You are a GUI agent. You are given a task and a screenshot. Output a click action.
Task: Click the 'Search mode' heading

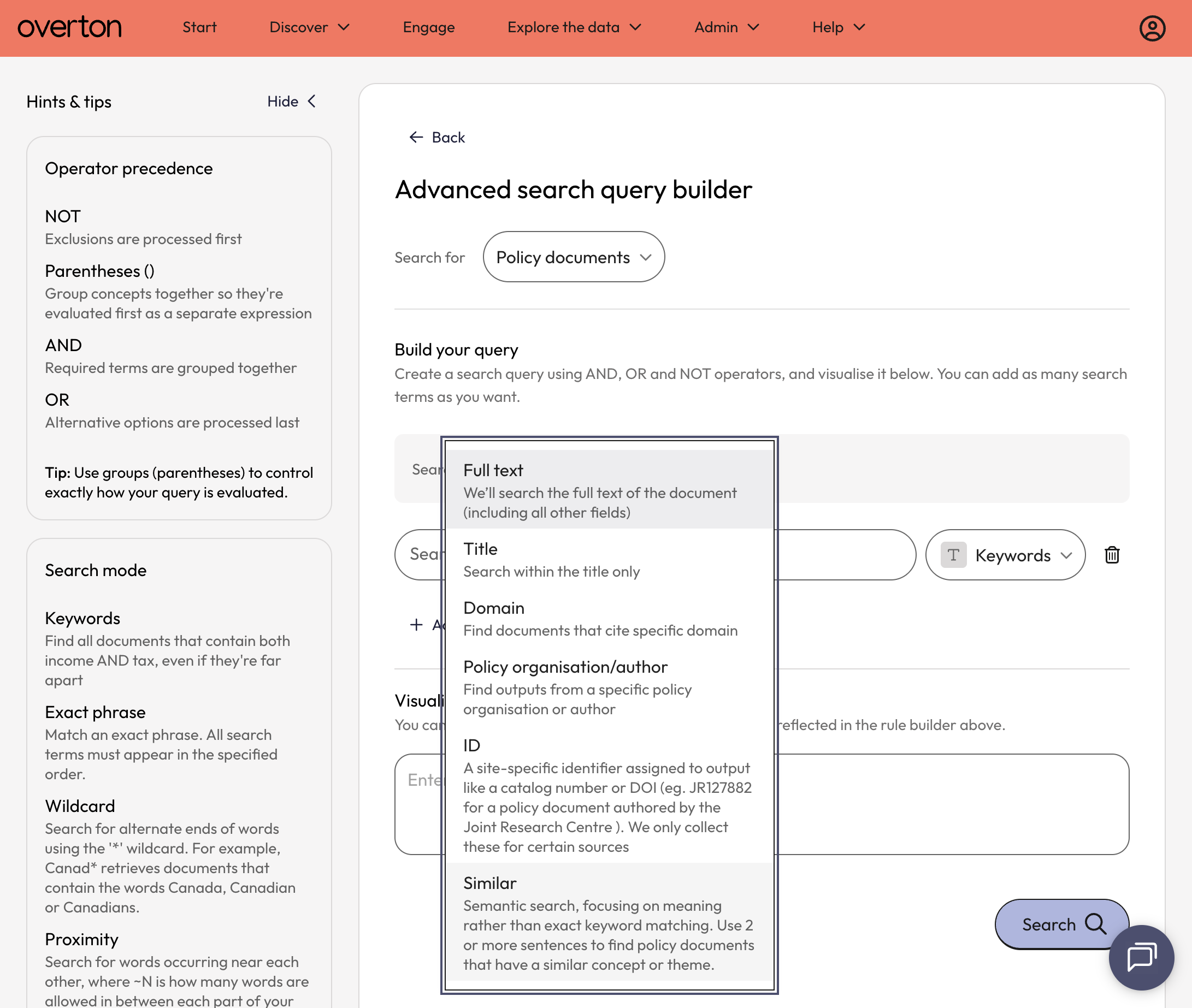[96, 570]
